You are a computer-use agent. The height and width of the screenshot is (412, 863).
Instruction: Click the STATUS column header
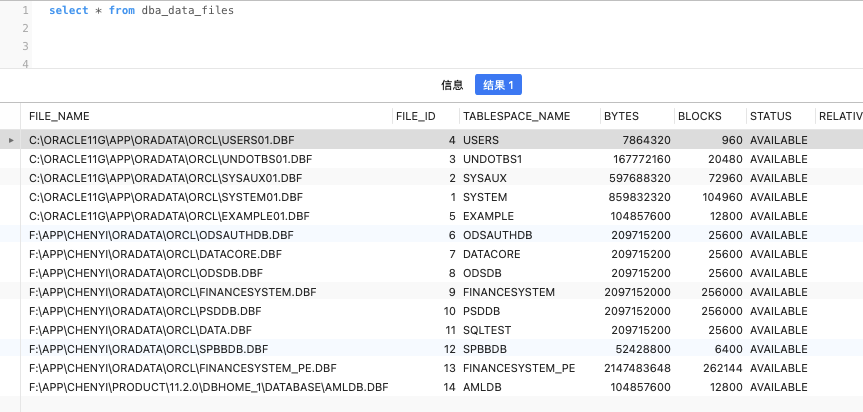coord(770,116)
